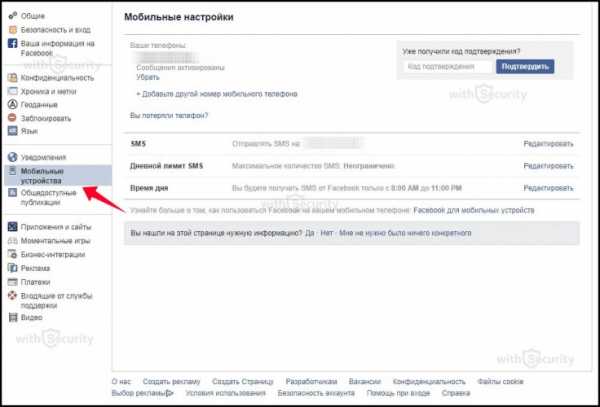The width and height of the screenshot is (600, 407).
Task: Click the timeline icon beside Хроника и метки
Action: click(13, 91)
